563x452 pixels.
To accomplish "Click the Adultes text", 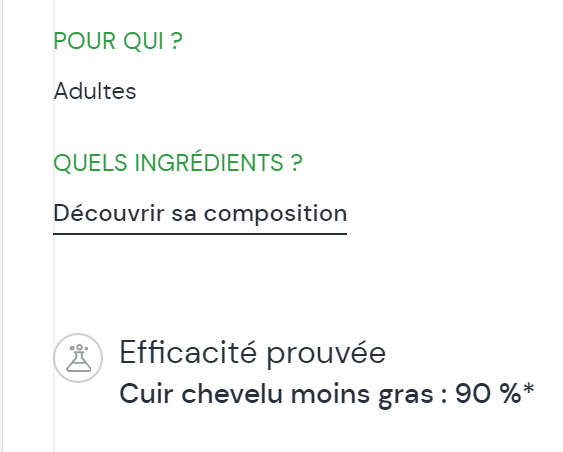I will click(95, 91).
